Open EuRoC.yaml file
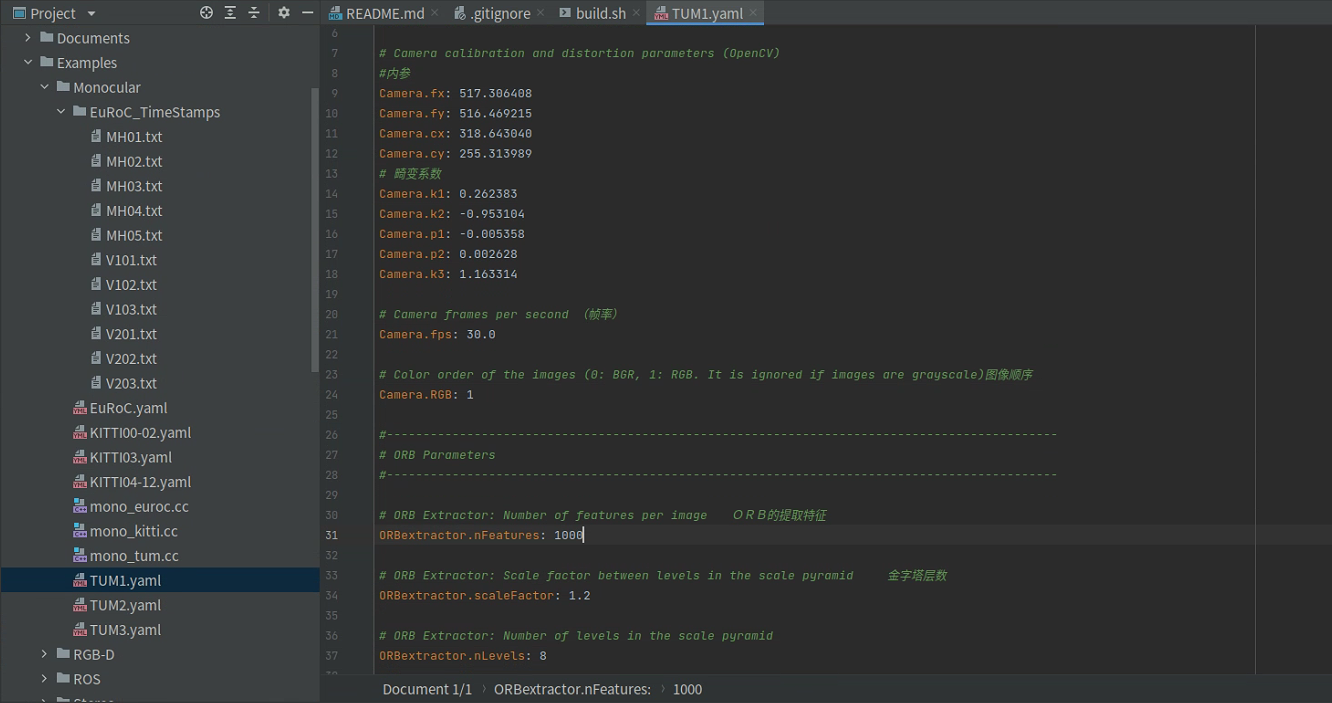Viewport: 1332px width, 703px height. [x=128, y=408]
